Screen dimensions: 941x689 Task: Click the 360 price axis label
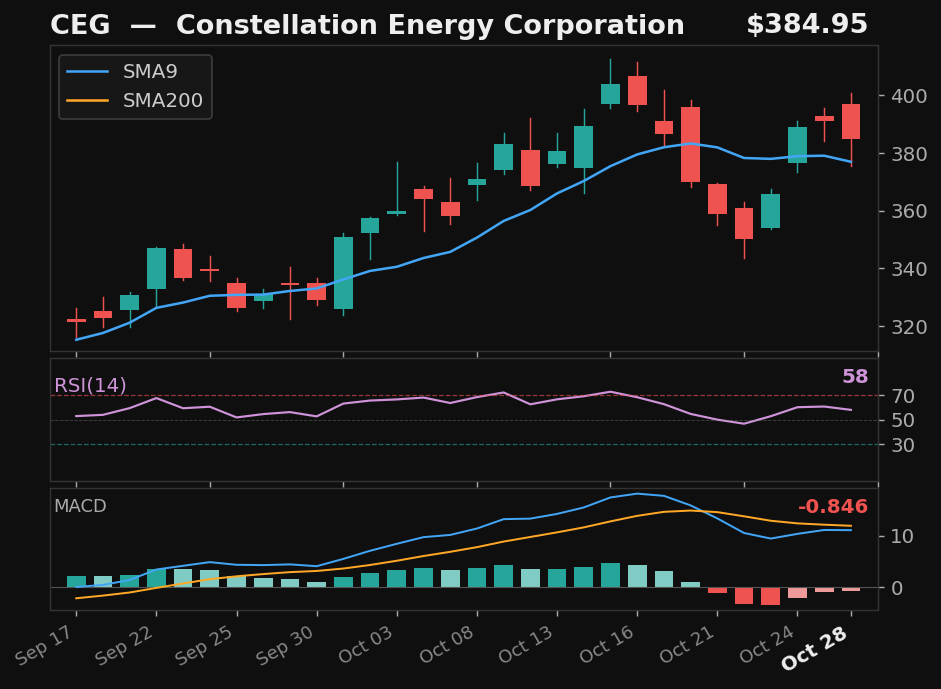909,211
